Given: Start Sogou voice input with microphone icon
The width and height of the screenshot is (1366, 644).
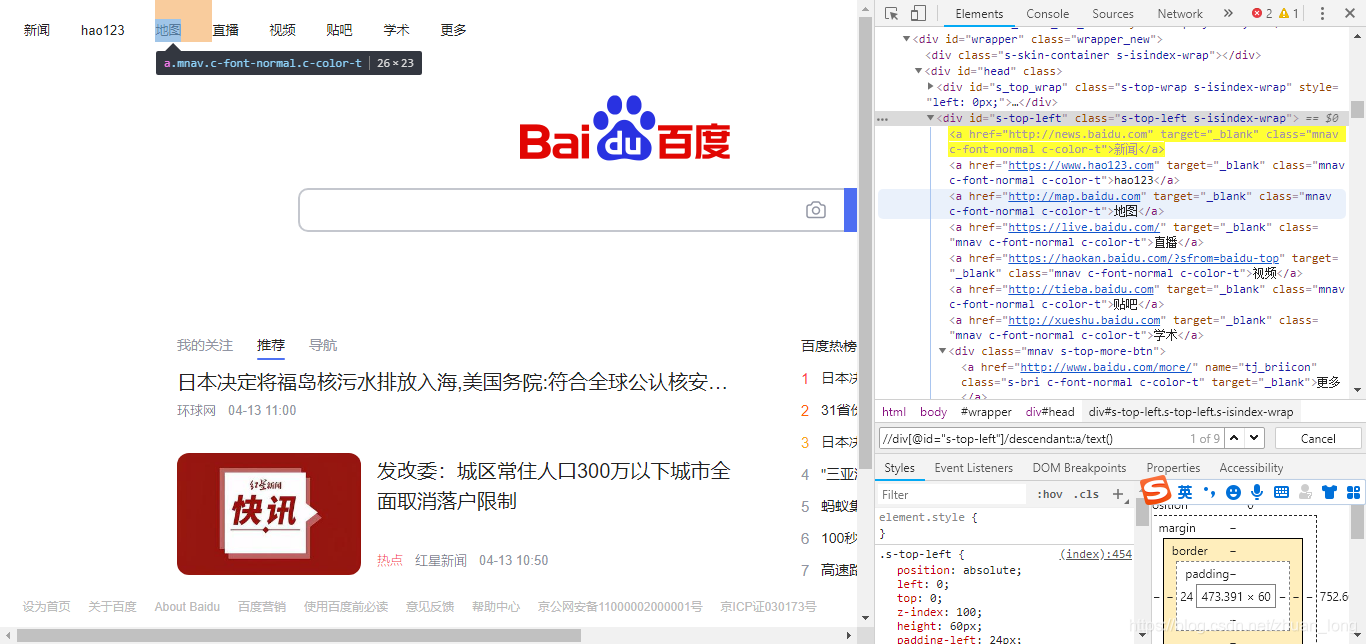Looking at the screenshot, I should tap(1257, 491).
